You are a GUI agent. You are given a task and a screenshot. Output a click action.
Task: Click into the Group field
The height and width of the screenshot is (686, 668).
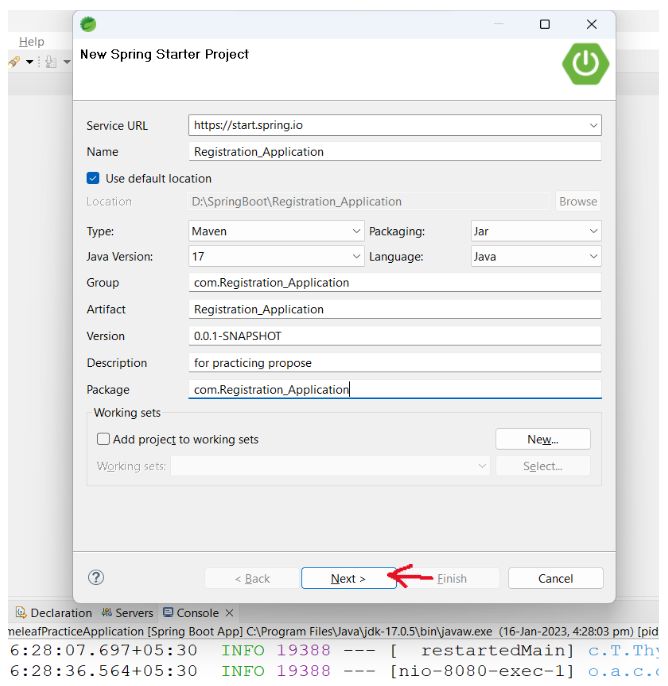tap(395, 282)
